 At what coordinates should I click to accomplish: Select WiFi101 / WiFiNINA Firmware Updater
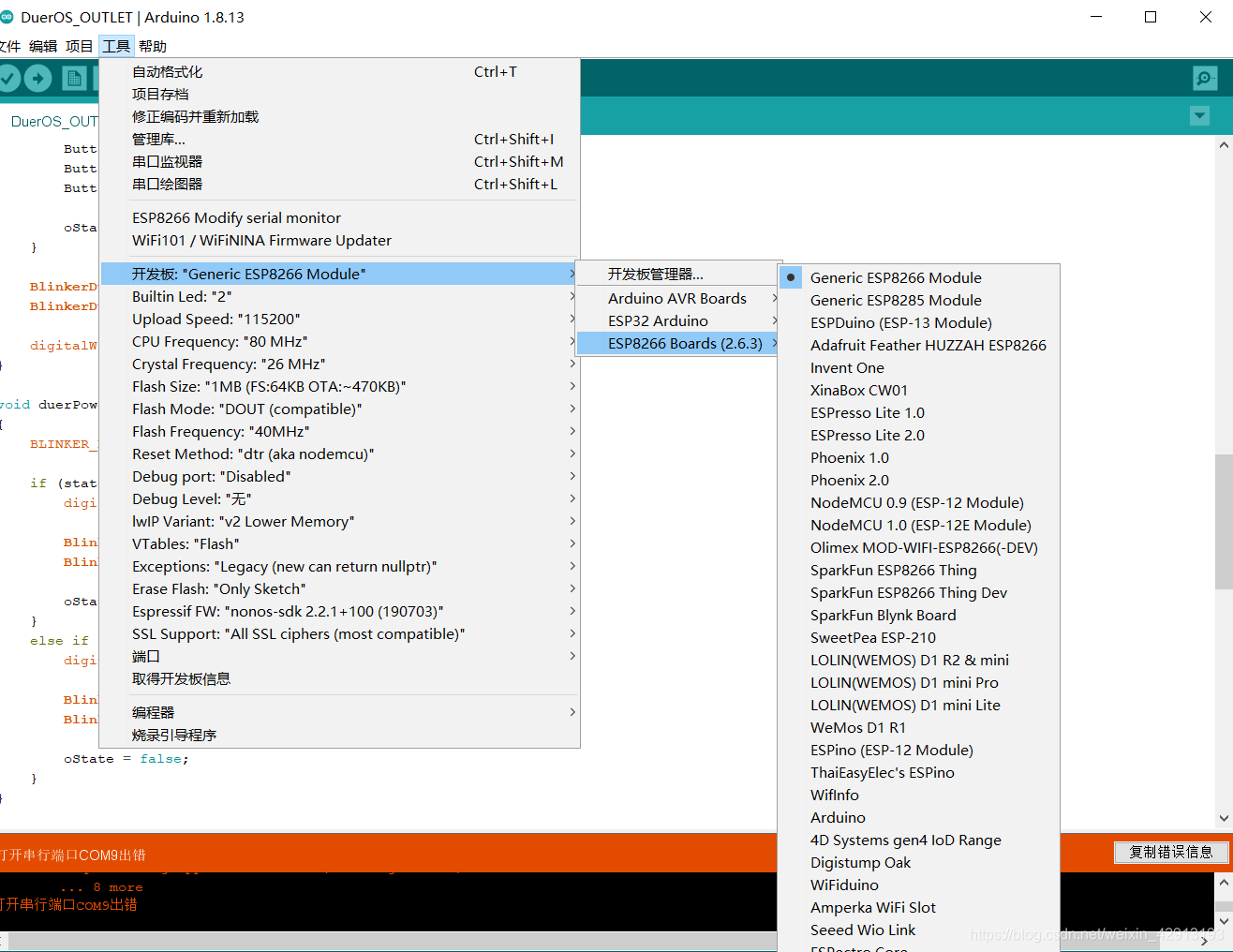[x=339, y=240]
